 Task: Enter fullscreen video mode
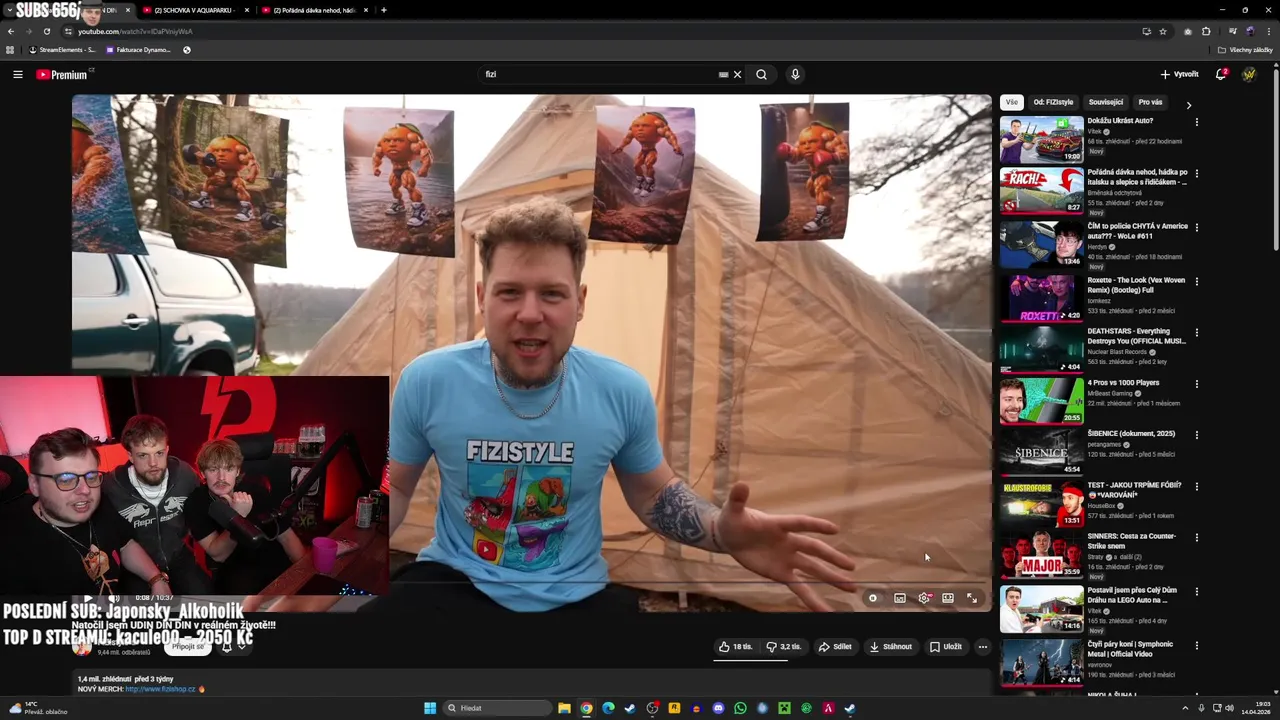(x=972, y=598)
